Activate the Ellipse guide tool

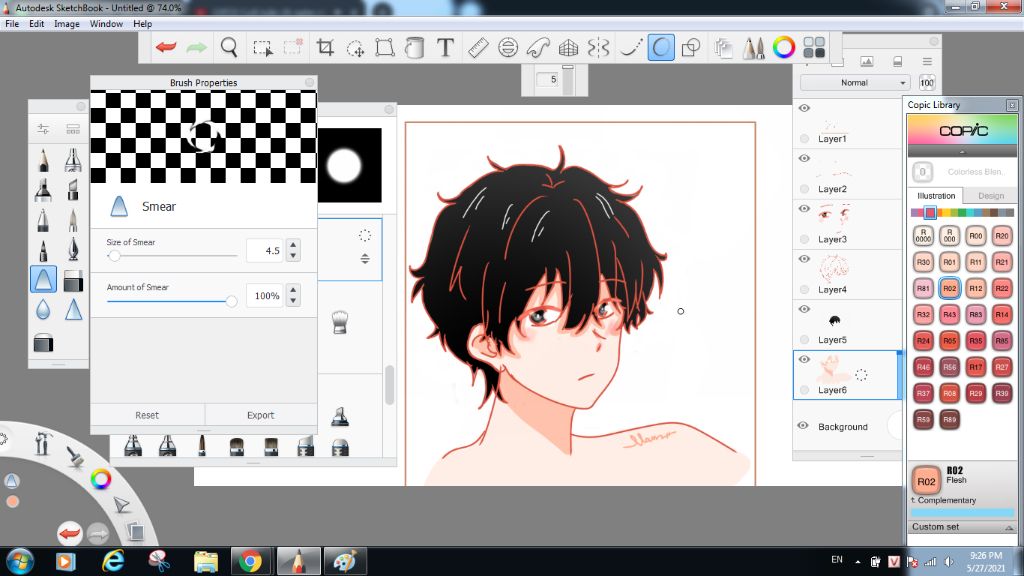[x=507, y=47]
